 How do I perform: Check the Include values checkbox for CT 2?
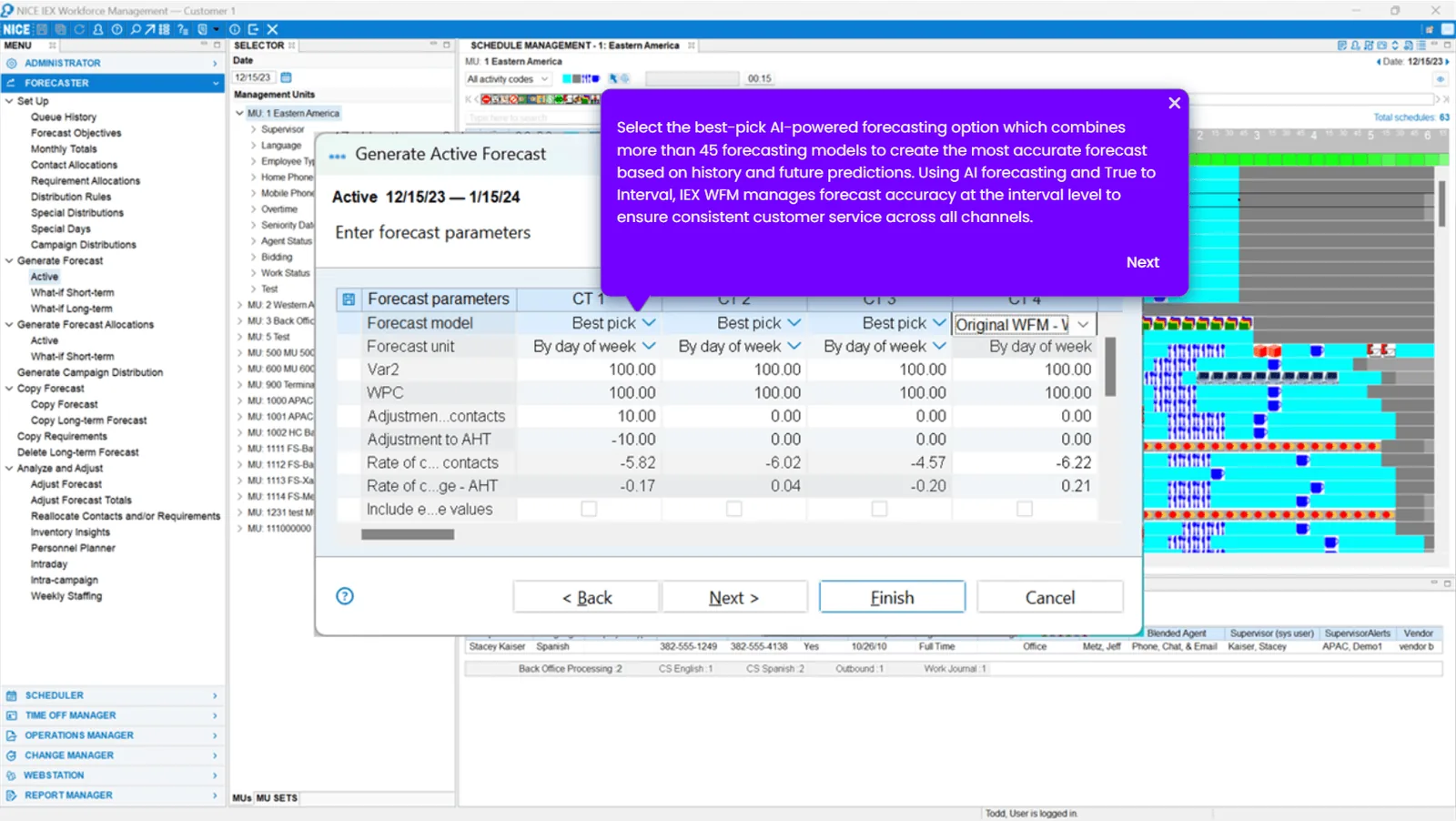734,509
